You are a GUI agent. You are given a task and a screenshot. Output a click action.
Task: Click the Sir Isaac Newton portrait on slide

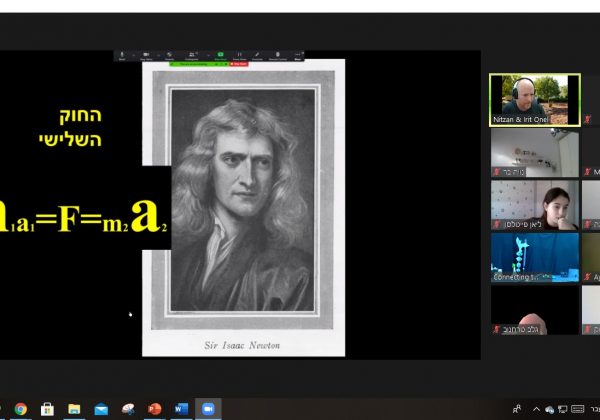(243, 200)
